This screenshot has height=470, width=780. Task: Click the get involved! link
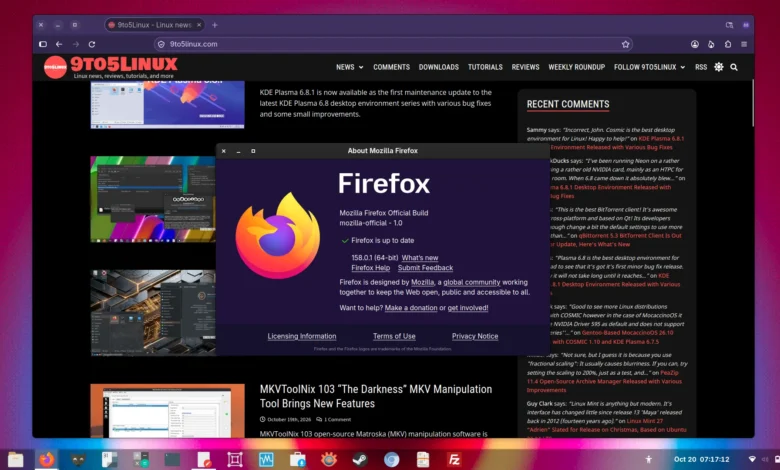click(x=468, y=308)
